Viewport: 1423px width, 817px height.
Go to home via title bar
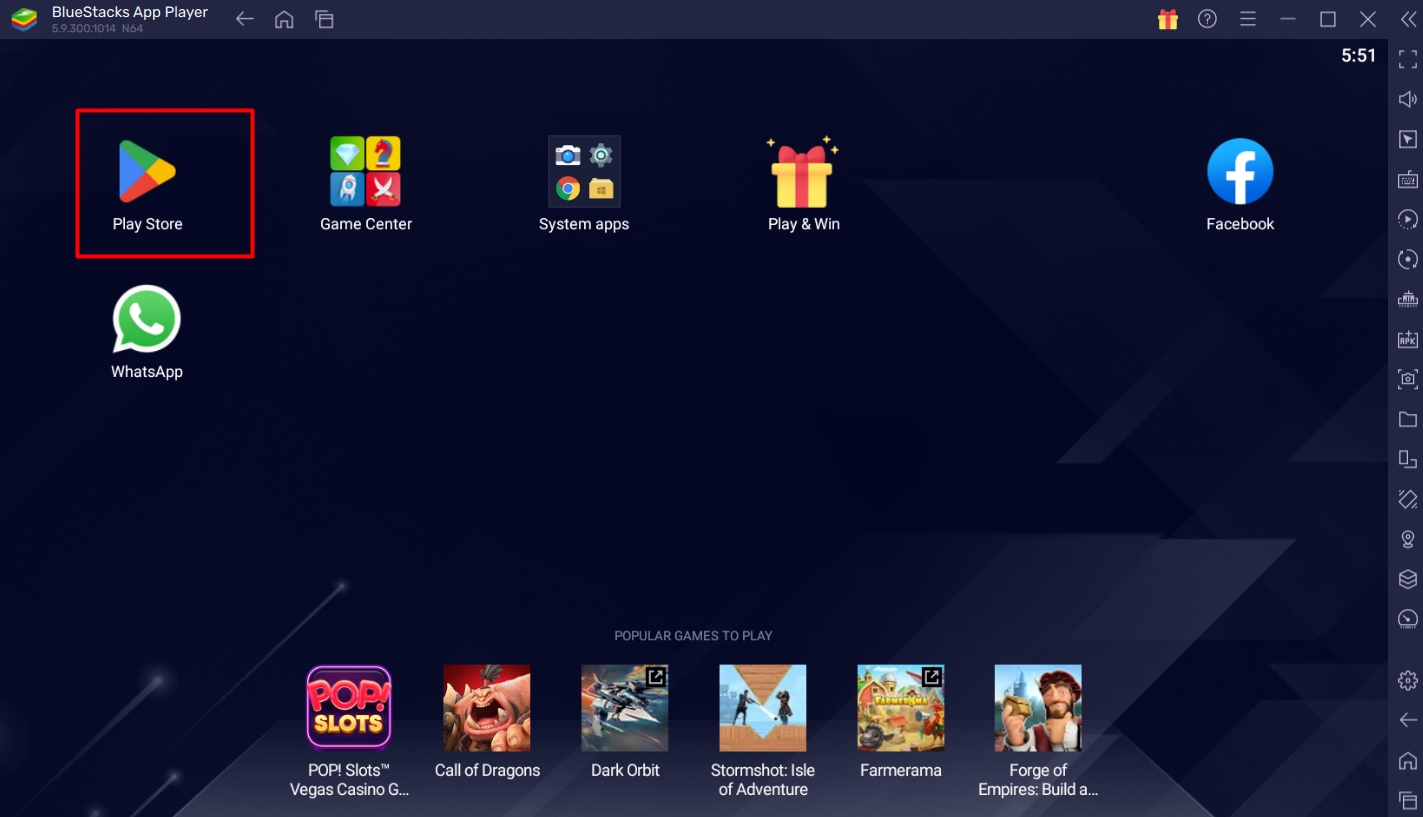click(284, 19)
